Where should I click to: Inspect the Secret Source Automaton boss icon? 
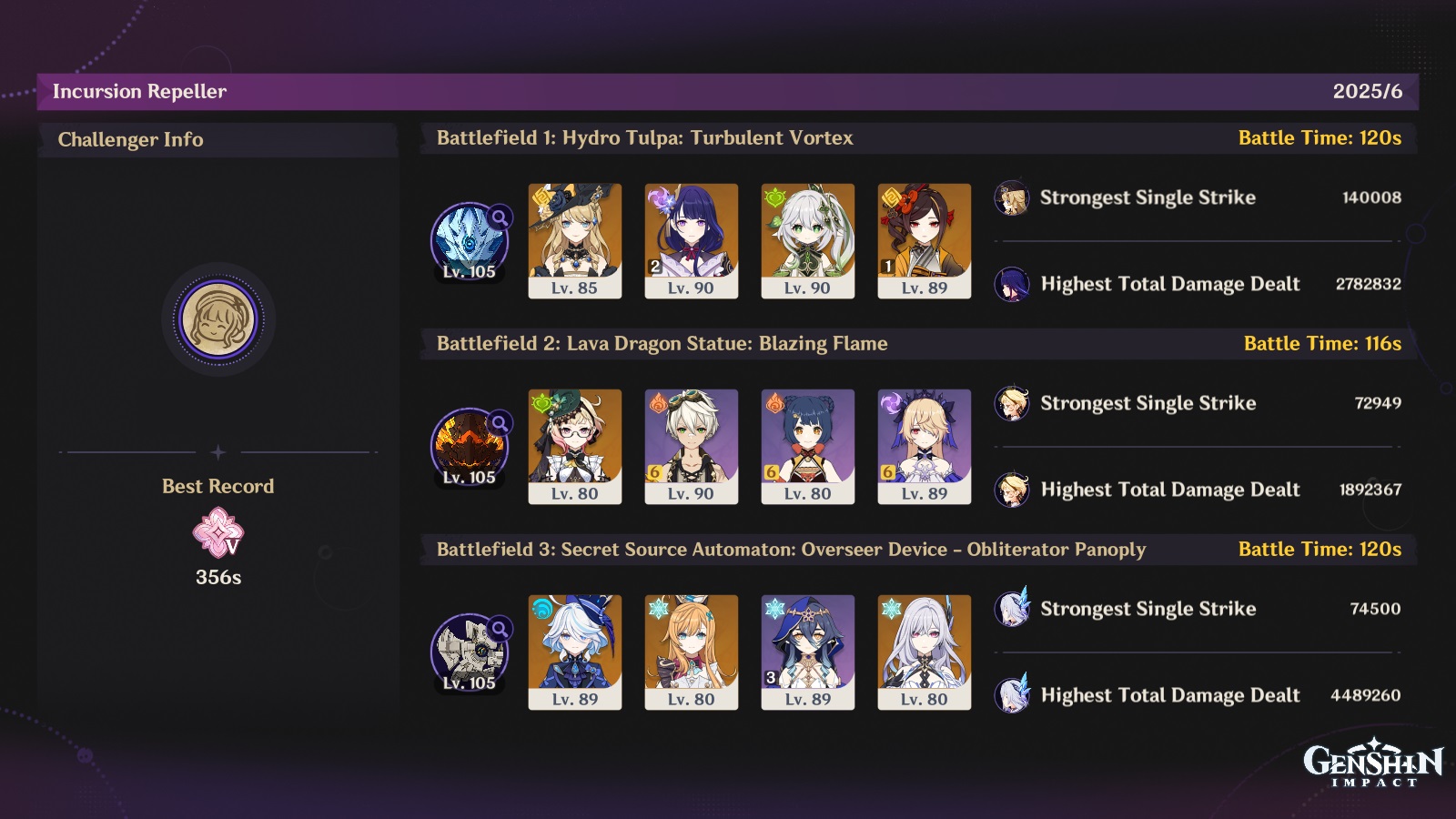pos(470,652)
